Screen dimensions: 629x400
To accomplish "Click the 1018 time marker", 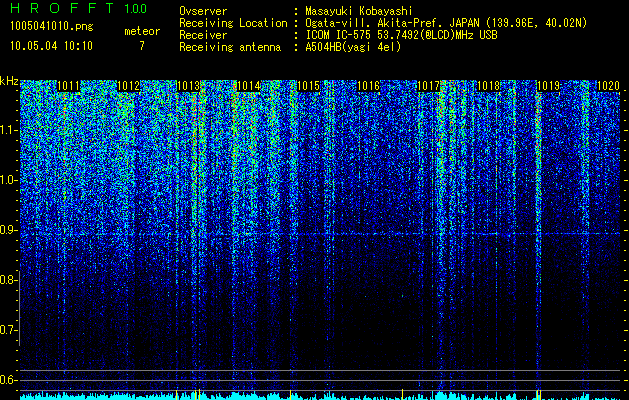I will pyautogui.click(x=489, y=86).
